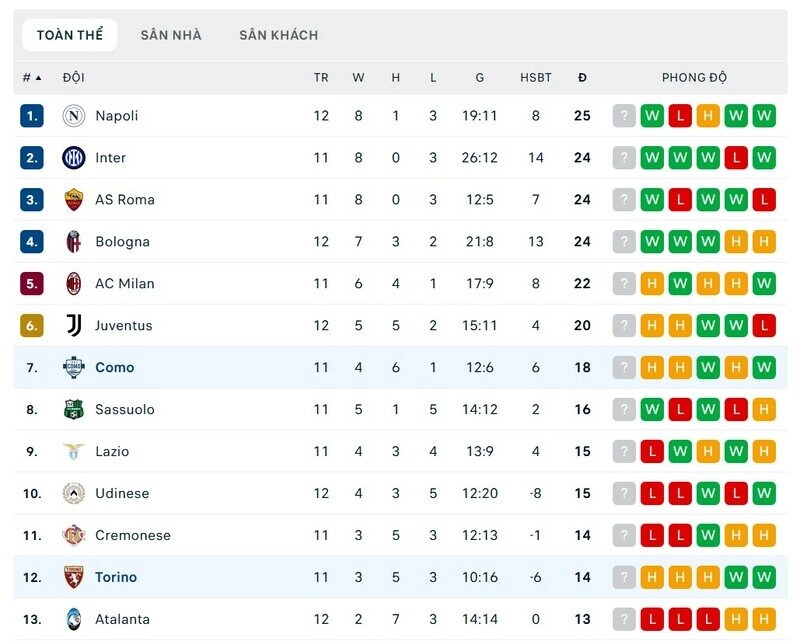Open the Torino team link
This screenshot has width=800, height=641.
(116, 578)
